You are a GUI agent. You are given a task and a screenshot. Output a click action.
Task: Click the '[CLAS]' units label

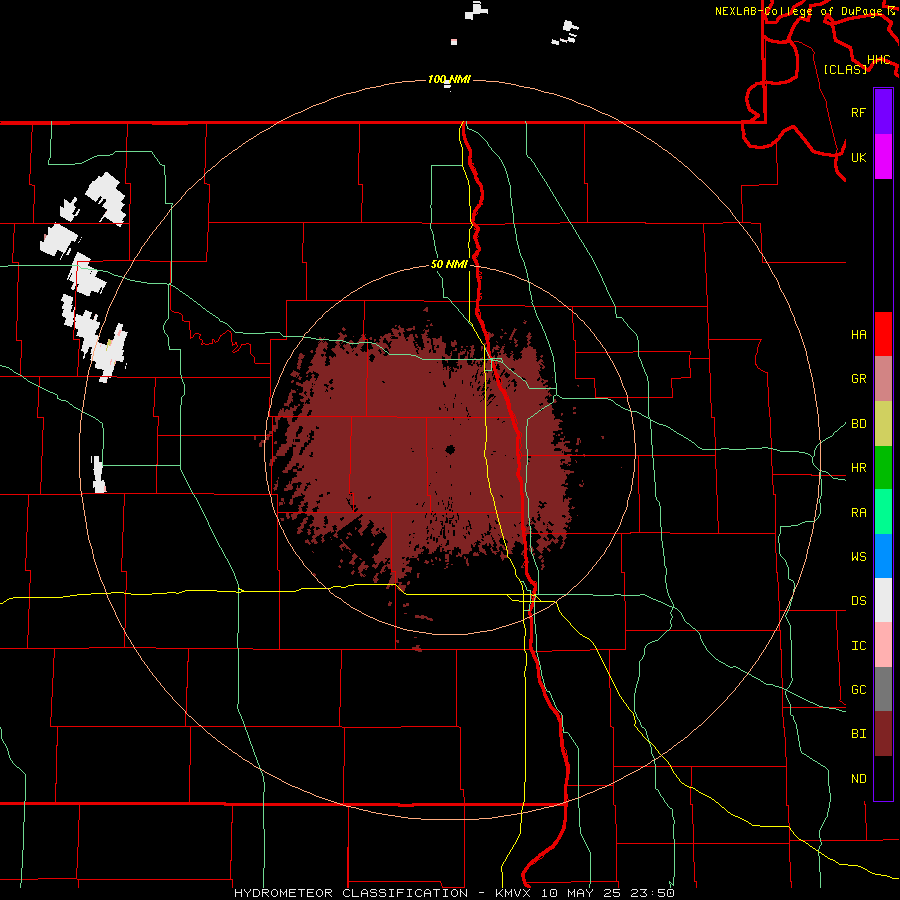click(x=845, y=70)
